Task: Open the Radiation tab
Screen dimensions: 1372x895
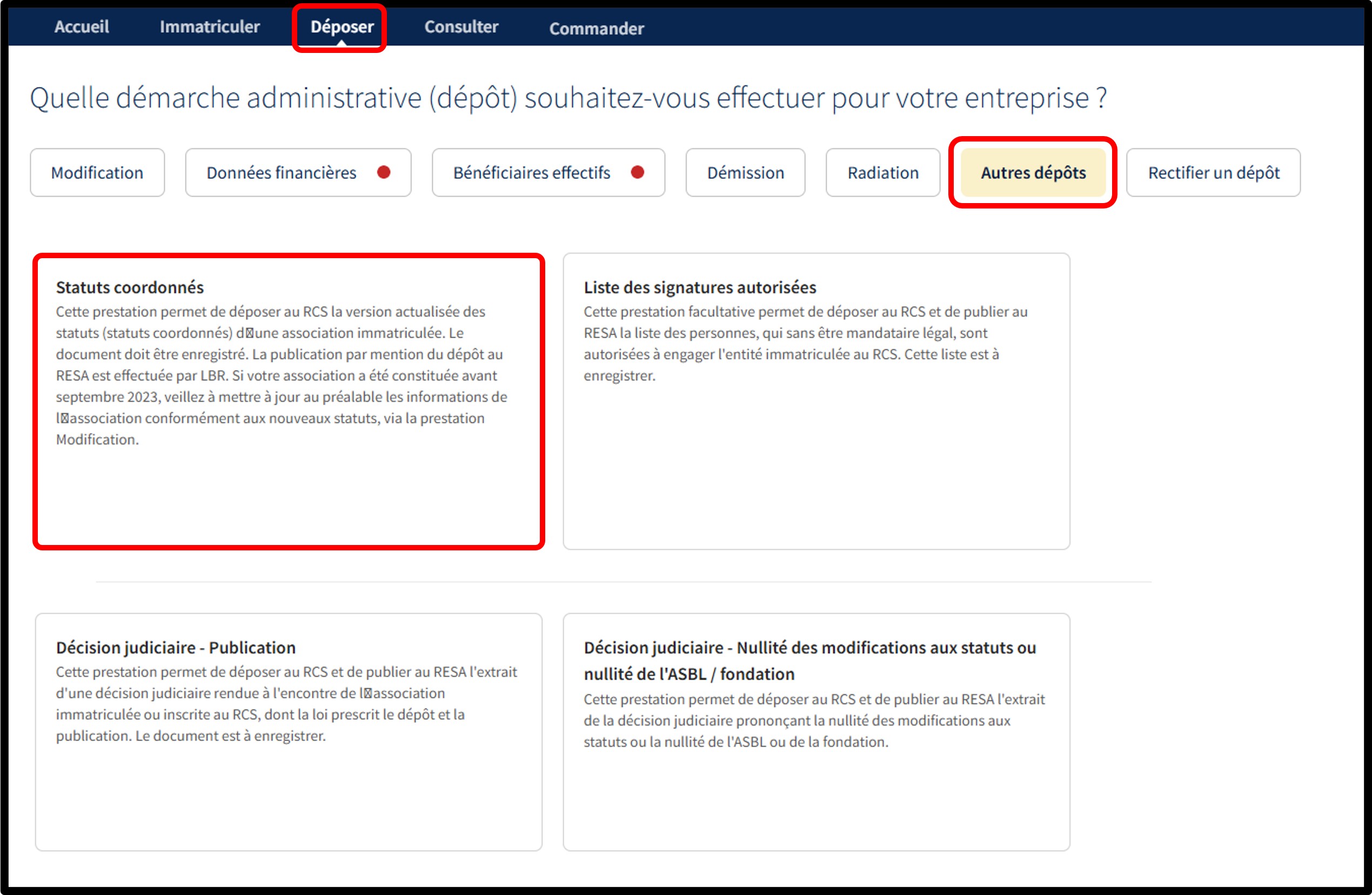Action: [882, 172]
